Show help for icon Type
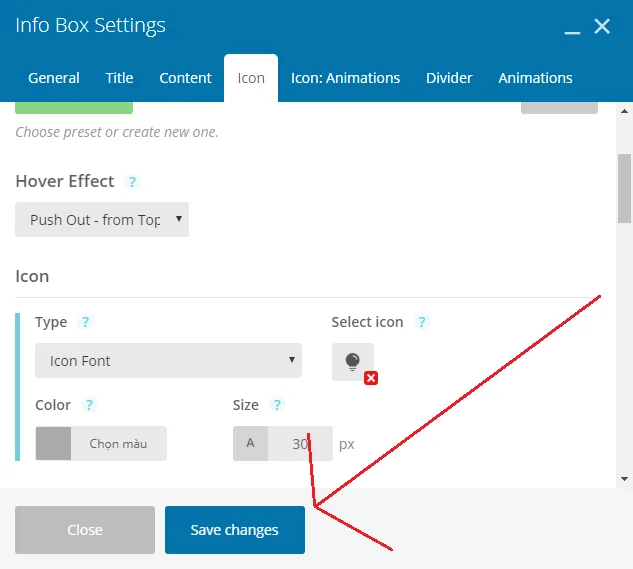This screenshot has height=569, width=633. click(85, 322)
